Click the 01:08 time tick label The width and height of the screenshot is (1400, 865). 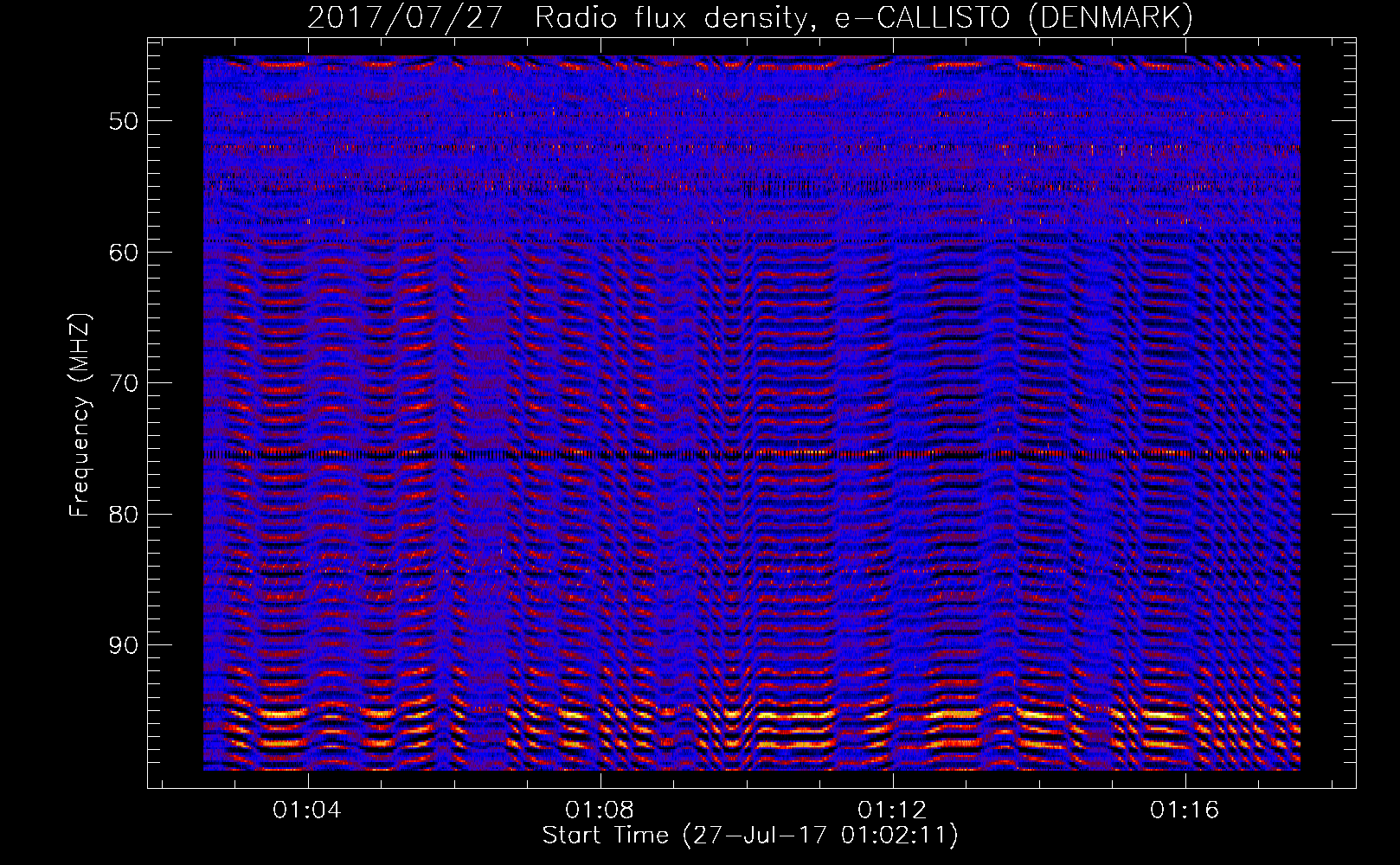point(599,810)
